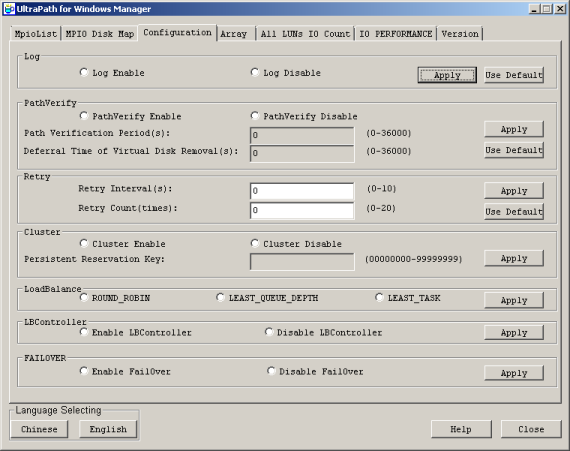Viewport: 570px width, 451px height.
Task: Click the (00000000-99999999) range text
Action: pos(414,259)
